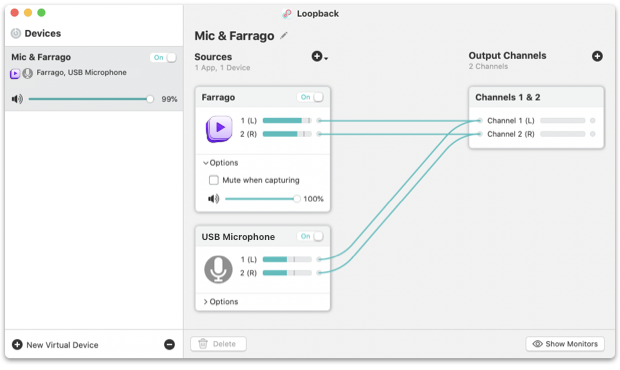Click the Farrago app icon in Sources
620x370 pixels.
click(x=219, y=128)
